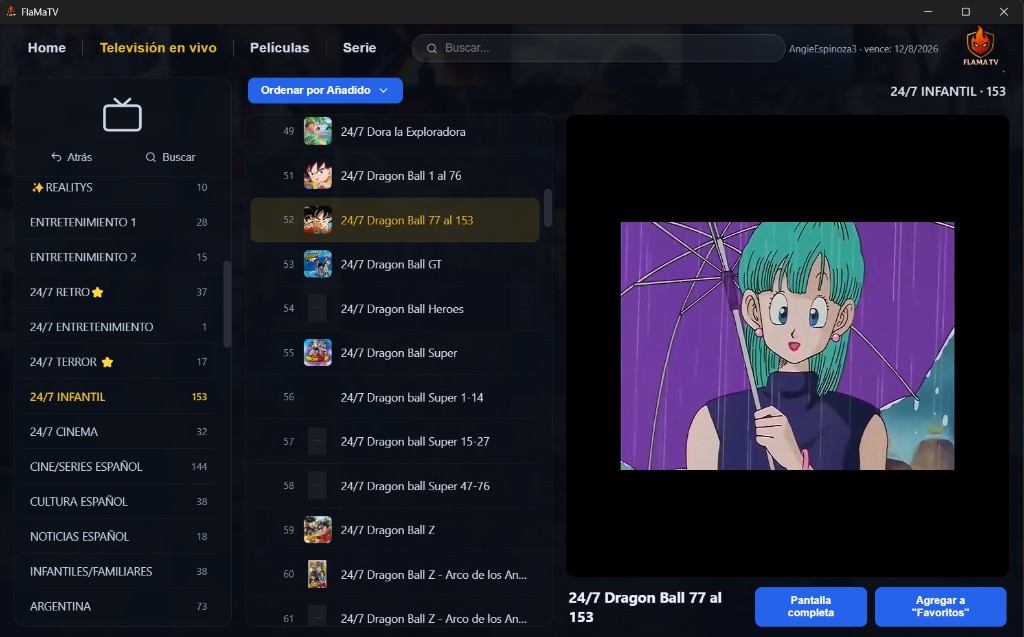The image size is (1024, 637).
Task: Click the category sidebar scrollbar
Action: coord(227,304)
